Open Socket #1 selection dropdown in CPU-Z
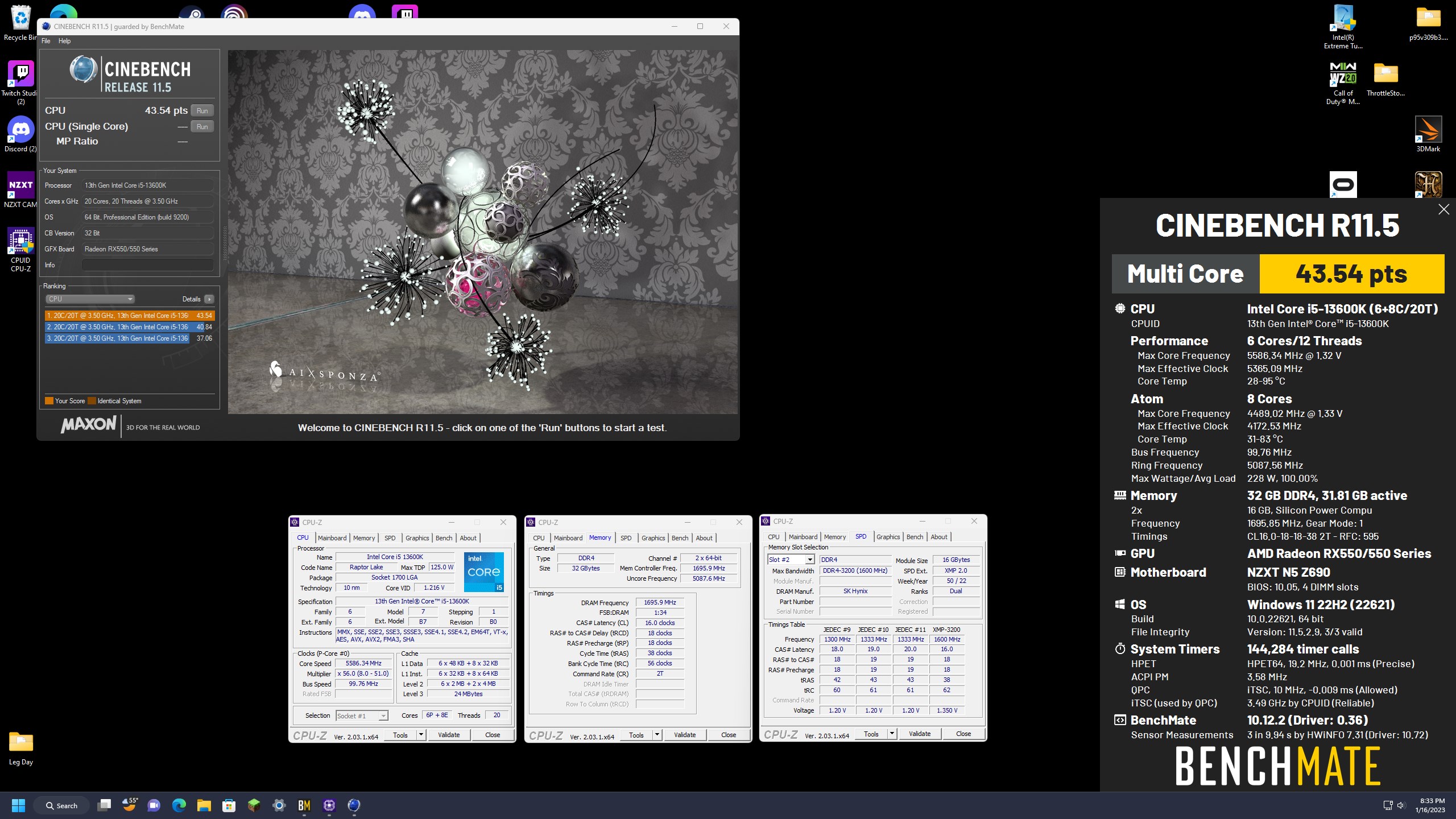 [x=362, y=716]
